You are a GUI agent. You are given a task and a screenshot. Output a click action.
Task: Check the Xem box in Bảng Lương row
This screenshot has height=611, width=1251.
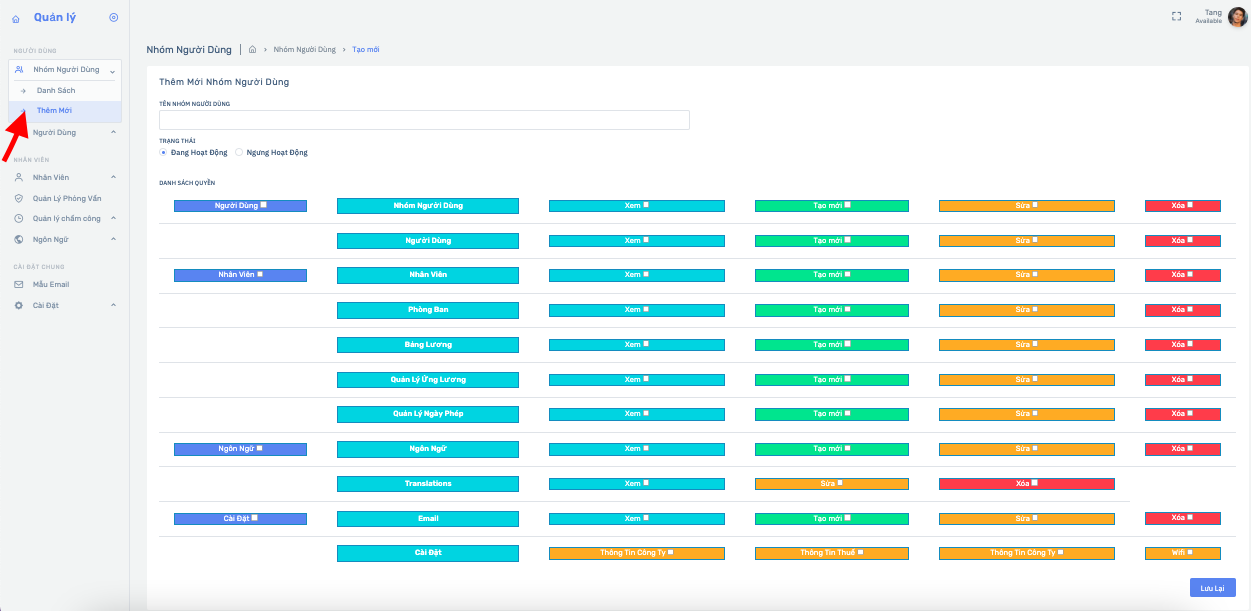click(x=646, y=344)
